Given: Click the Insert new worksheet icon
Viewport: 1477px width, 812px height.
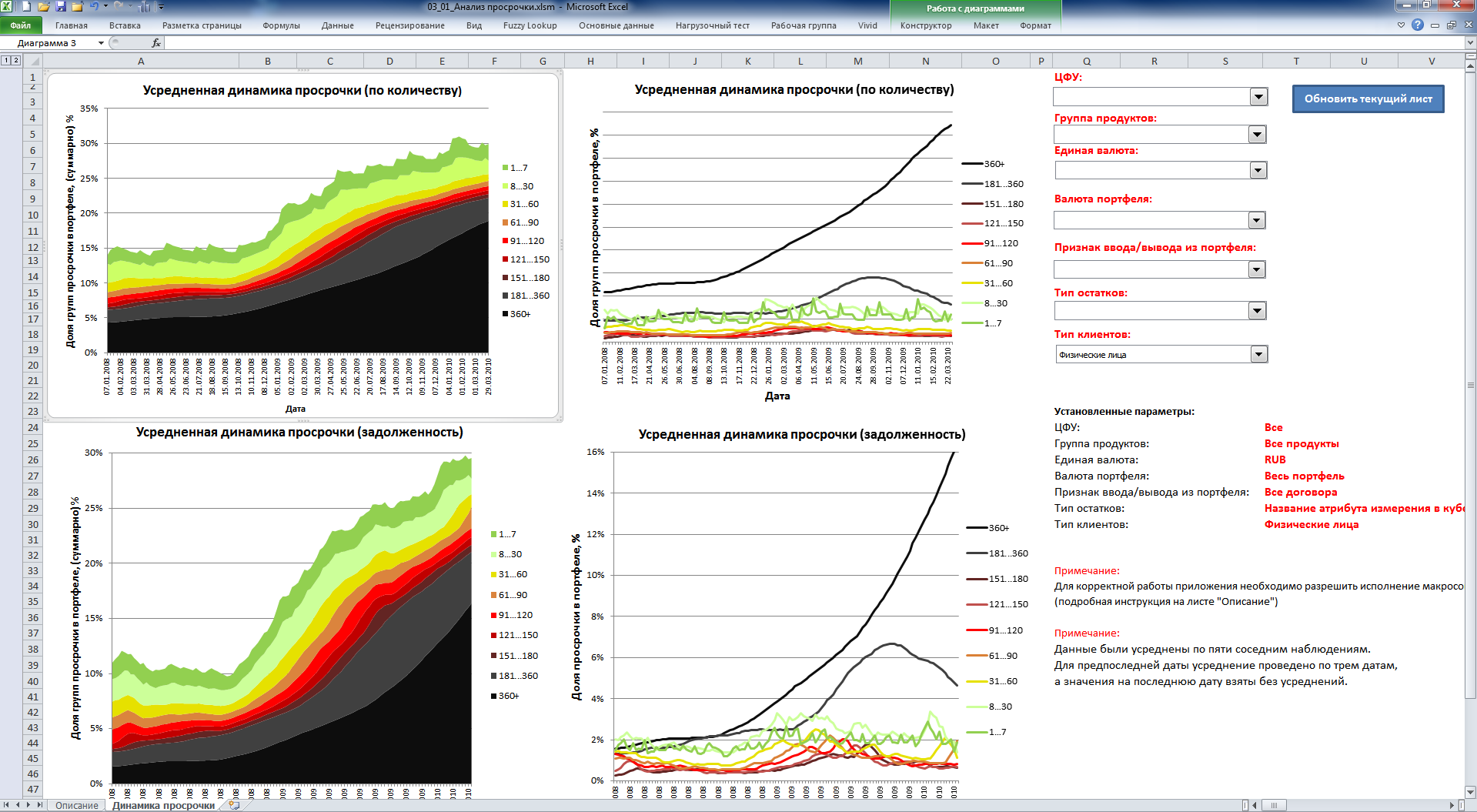Looking at the screenshot, I should tap(234, 806).
